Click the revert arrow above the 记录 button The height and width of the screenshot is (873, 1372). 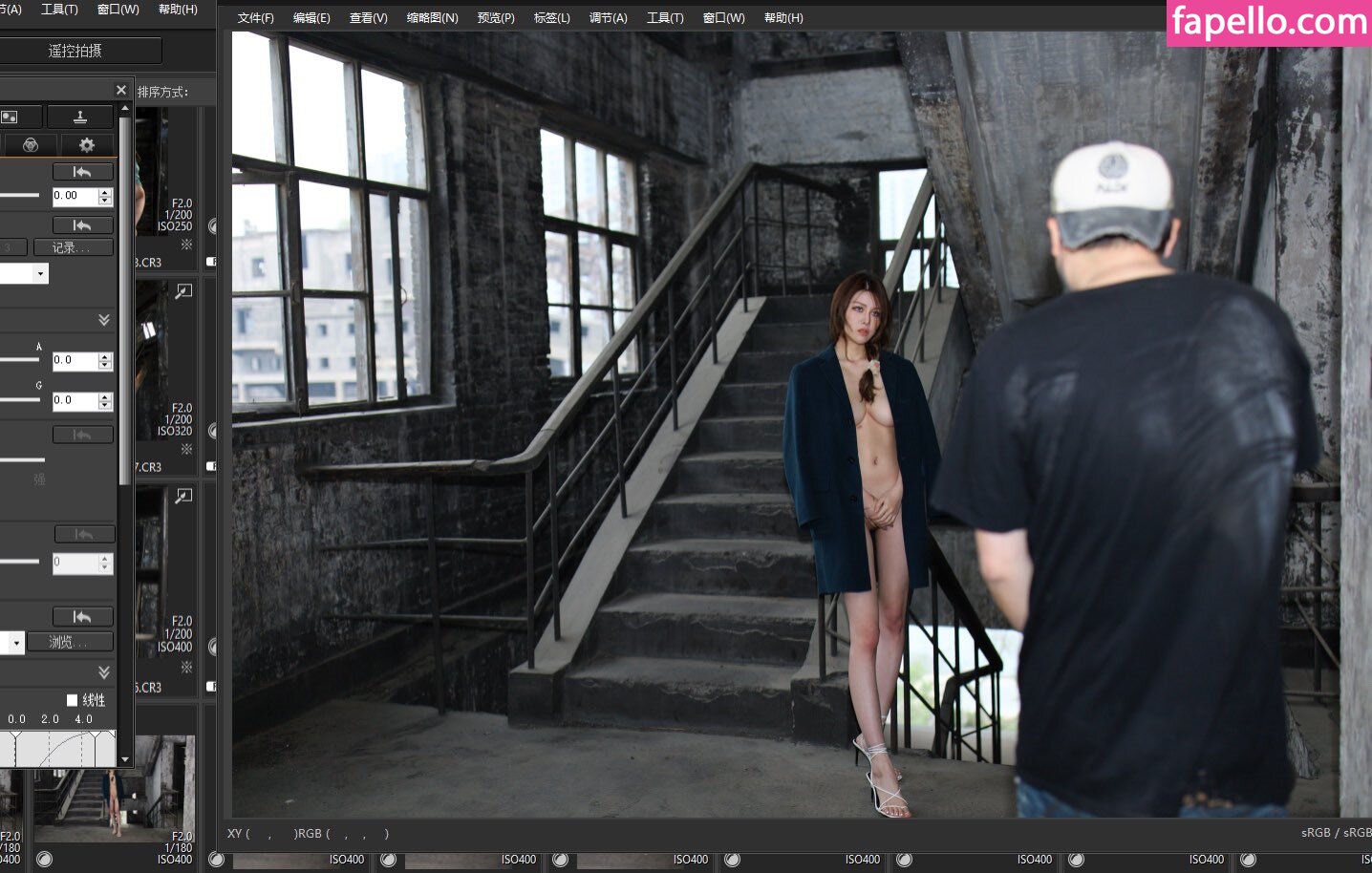pos(83,225)
